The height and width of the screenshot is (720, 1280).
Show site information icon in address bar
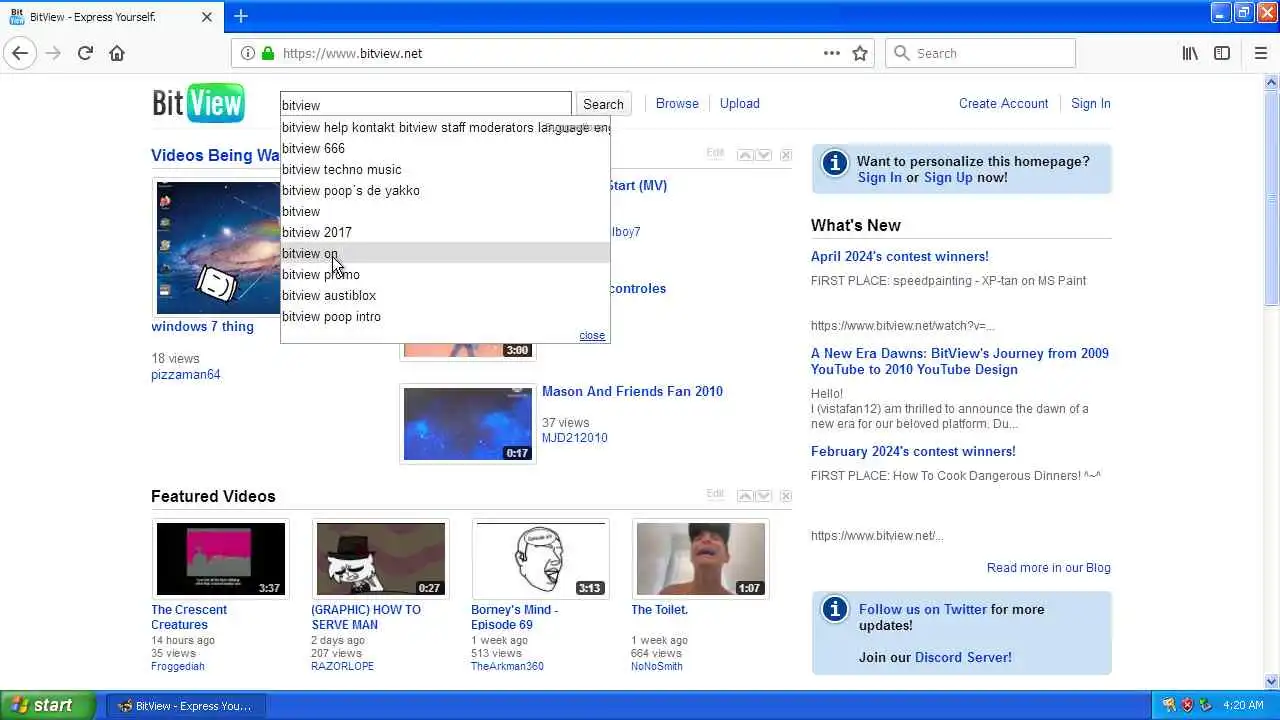[248, 53]
